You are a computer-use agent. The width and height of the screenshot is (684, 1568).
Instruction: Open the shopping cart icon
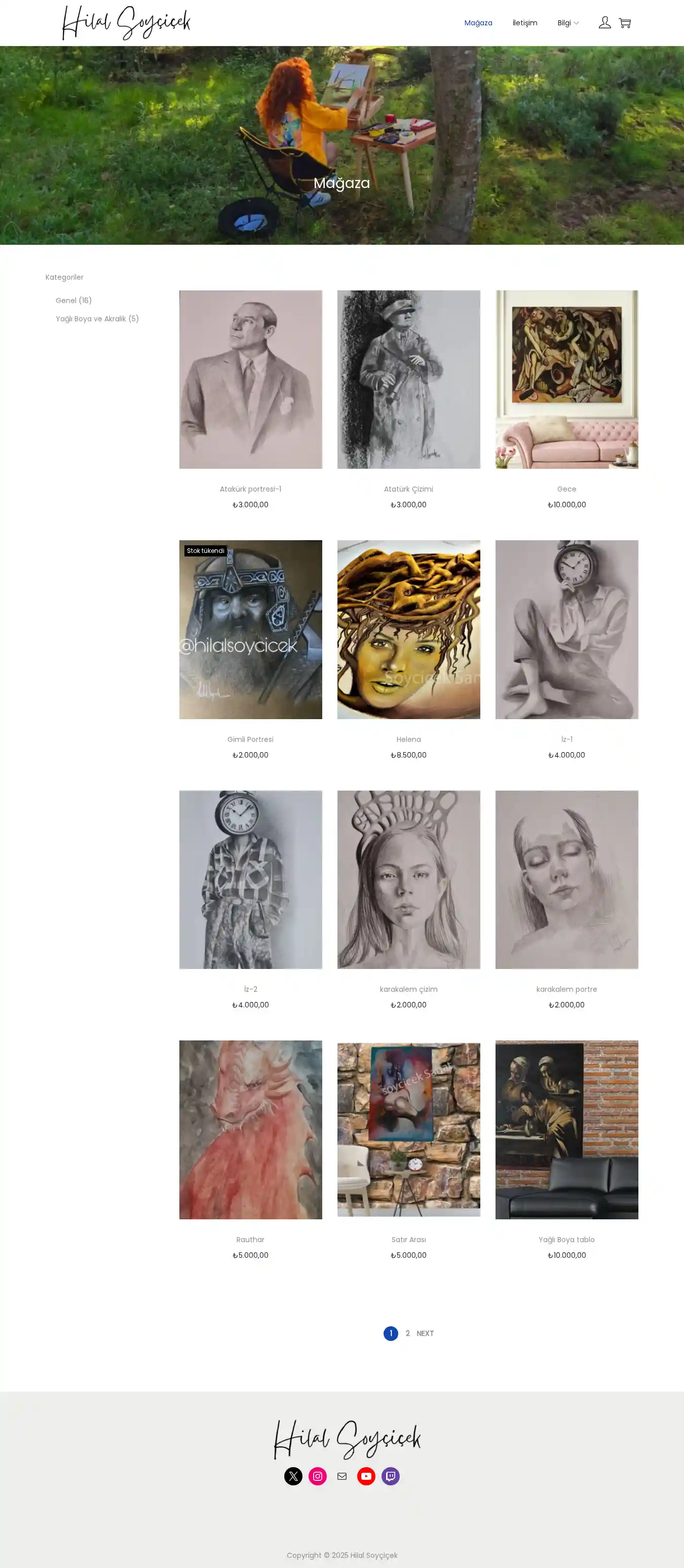pyautogui.click(x=625, y=23)
